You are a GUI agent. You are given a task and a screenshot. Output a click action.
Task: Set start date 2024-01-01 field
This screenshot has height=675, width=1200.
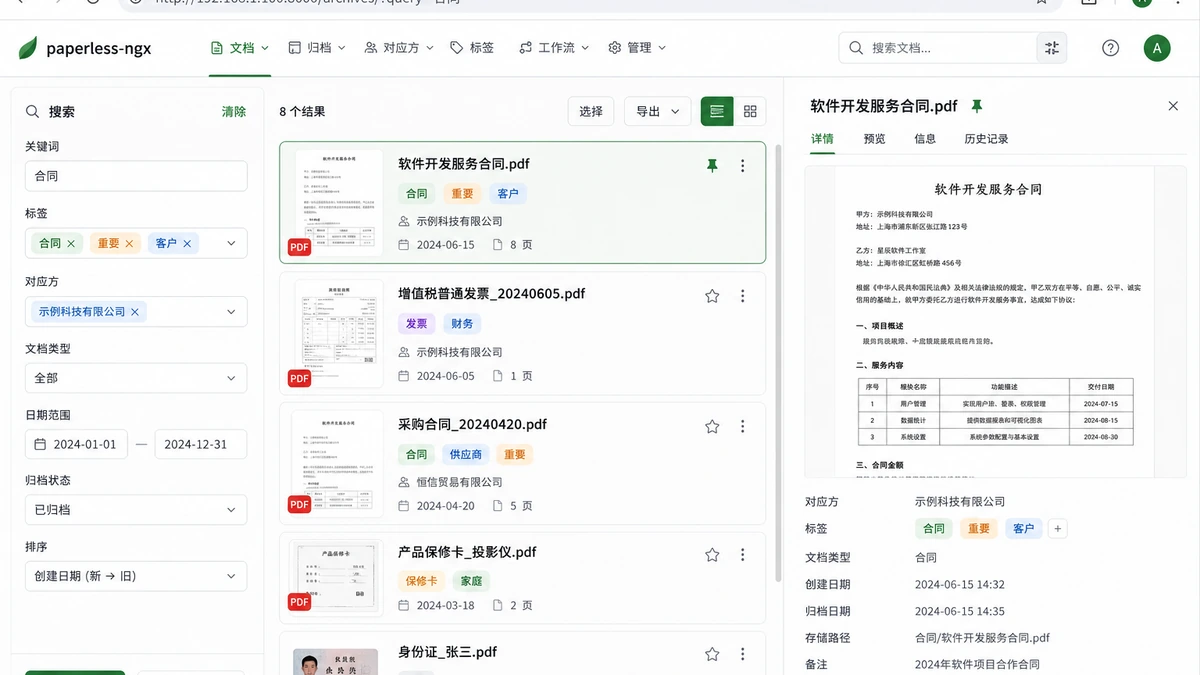(x=76, y=444)
